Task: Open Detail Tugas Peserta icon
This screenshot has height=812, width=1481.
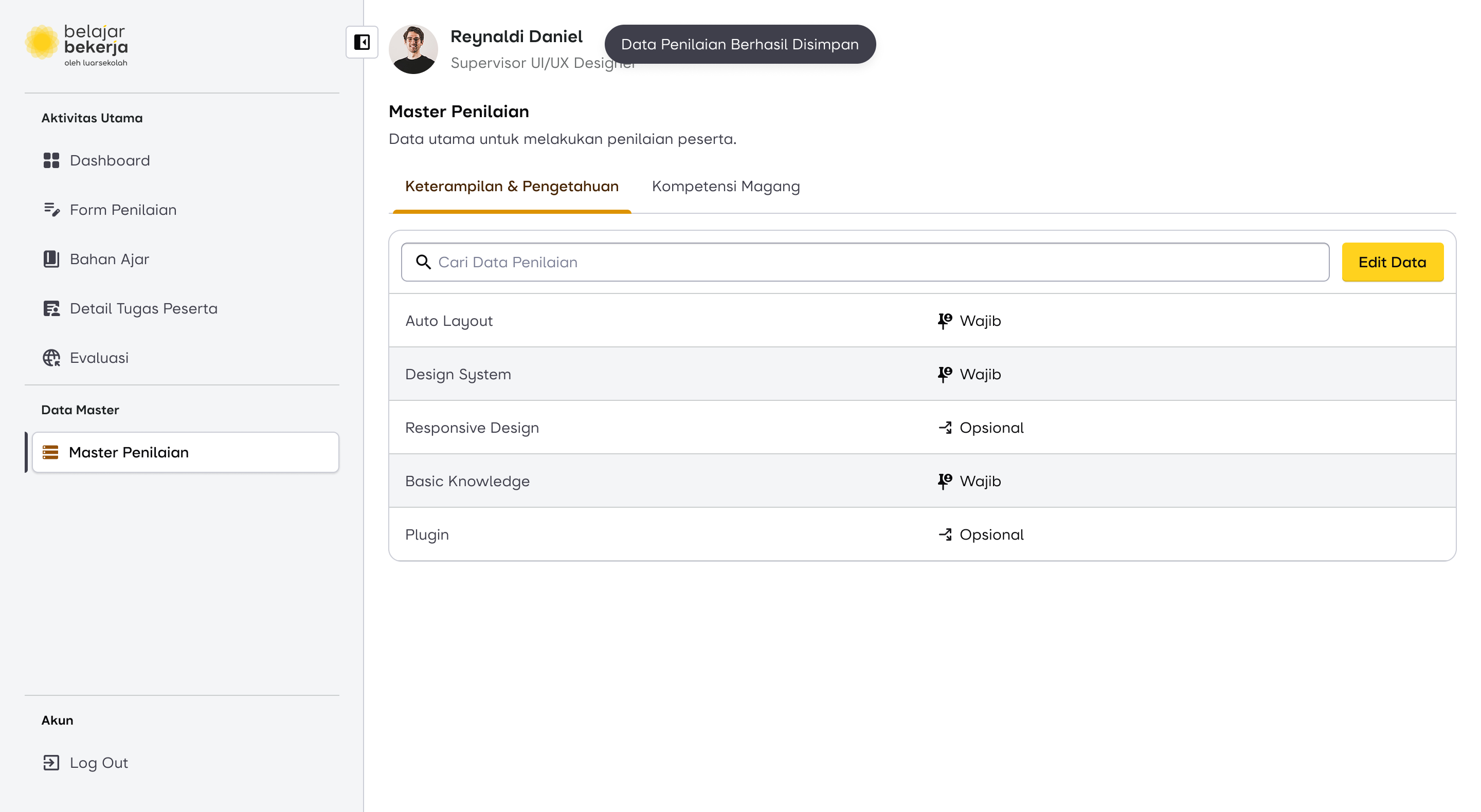Action: coord(51,308)
